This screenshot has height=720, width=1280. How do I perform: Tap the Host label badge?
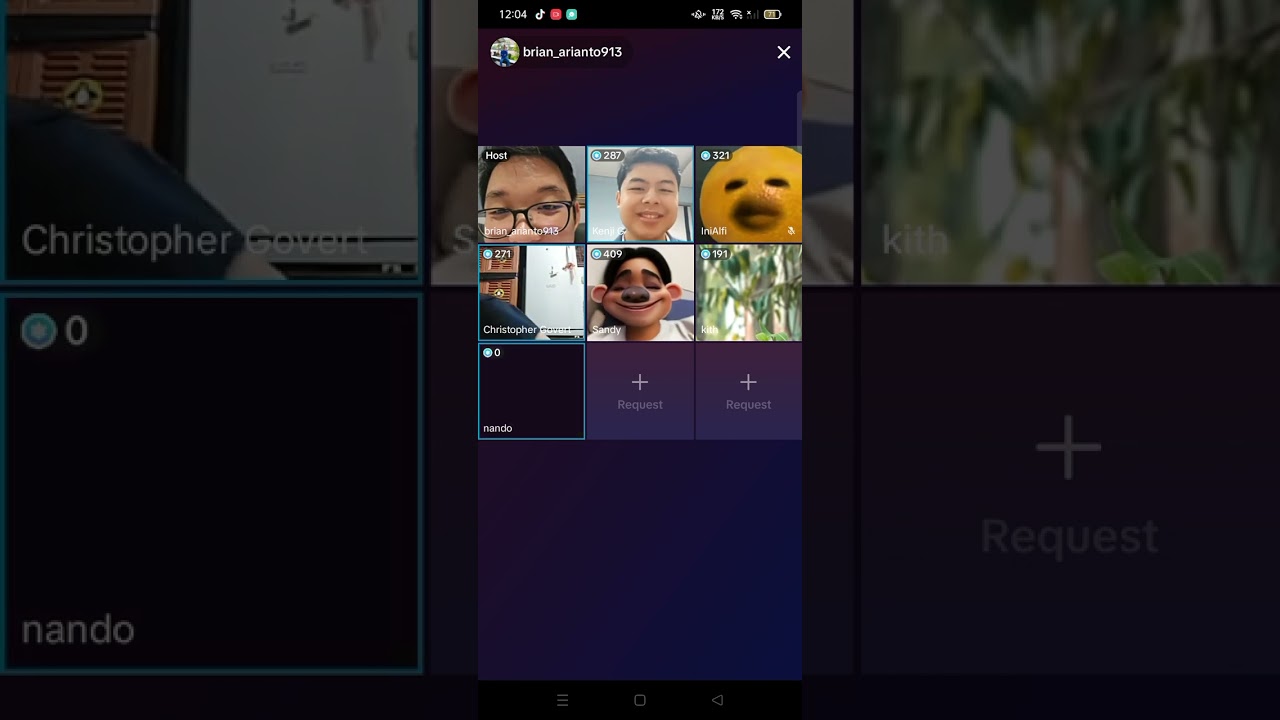496,155
